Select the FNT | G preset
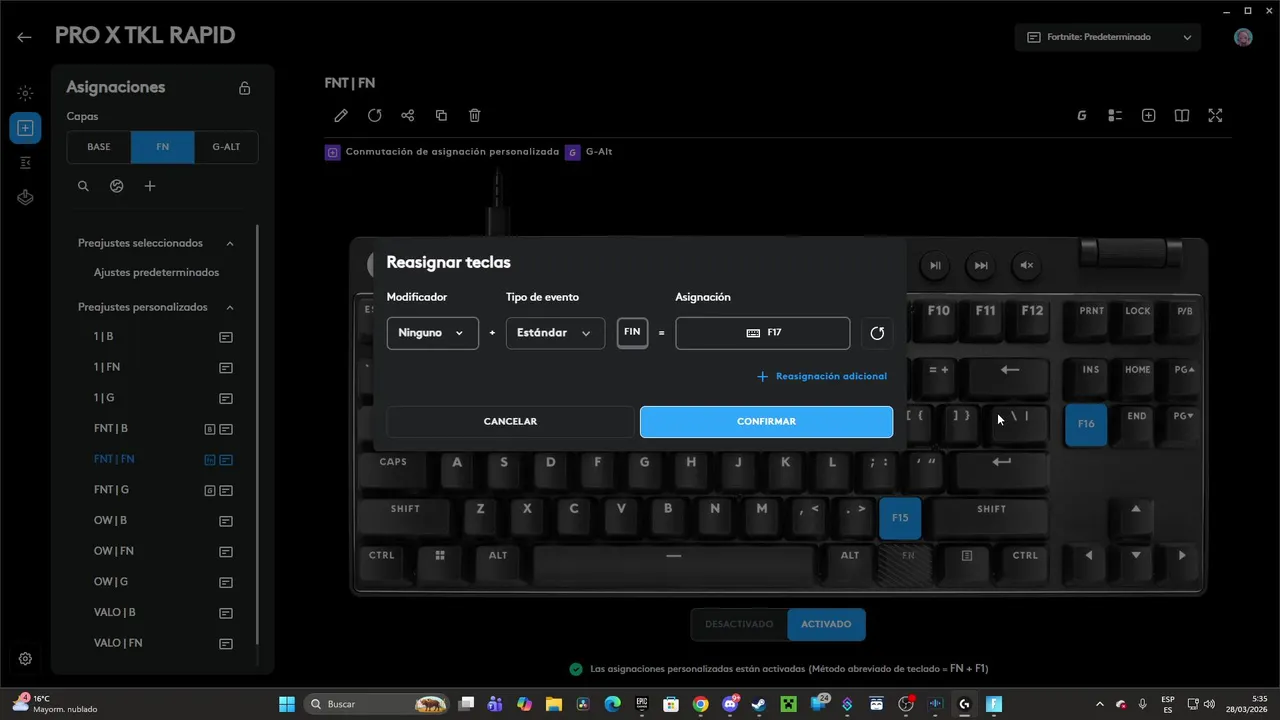Screen dimensions: 1280x720 point(111,490)
